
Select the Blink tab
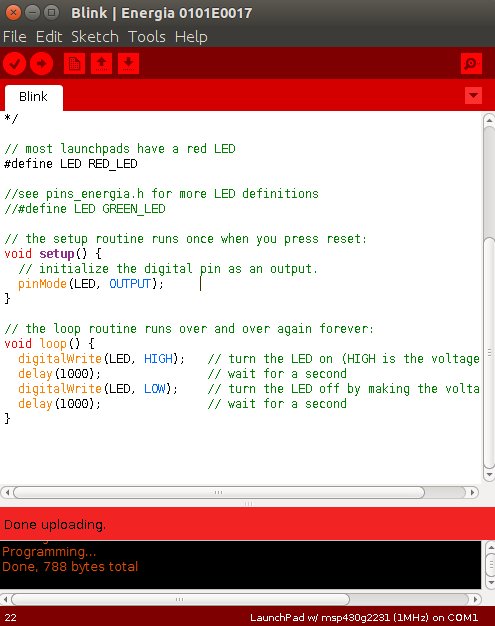point(34,97)
